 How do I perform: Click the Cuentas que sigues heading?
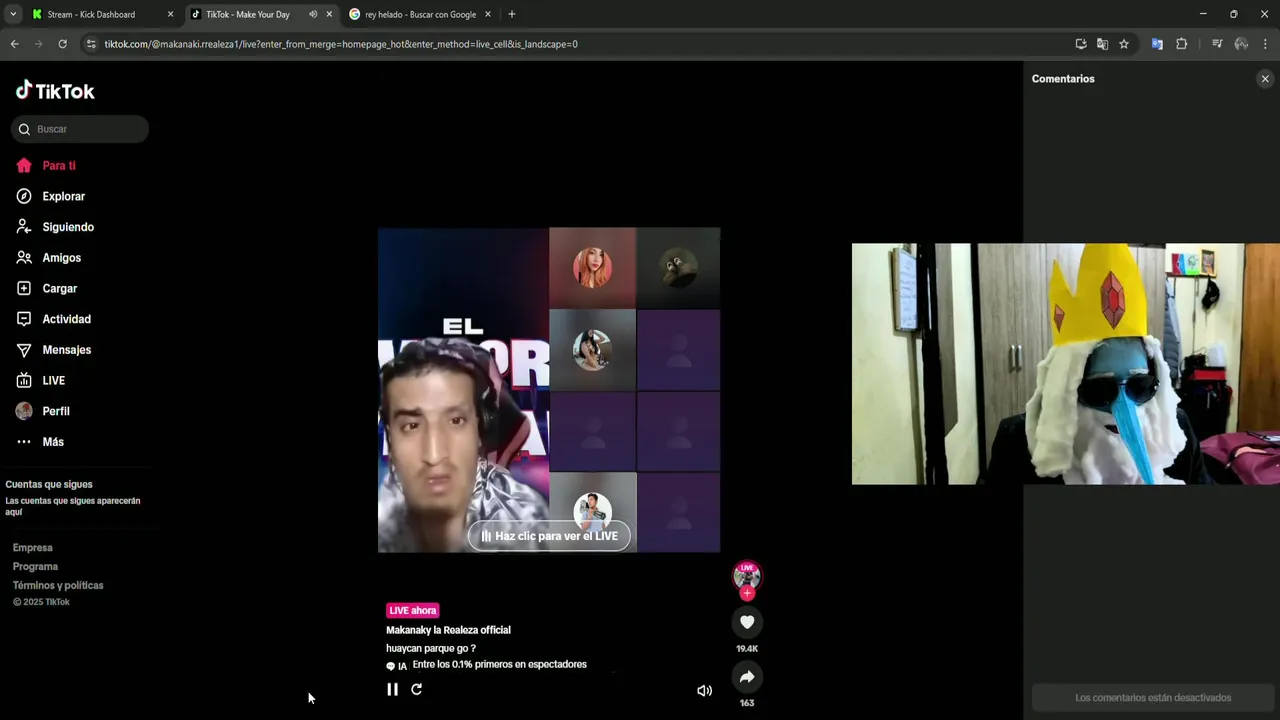49,485
